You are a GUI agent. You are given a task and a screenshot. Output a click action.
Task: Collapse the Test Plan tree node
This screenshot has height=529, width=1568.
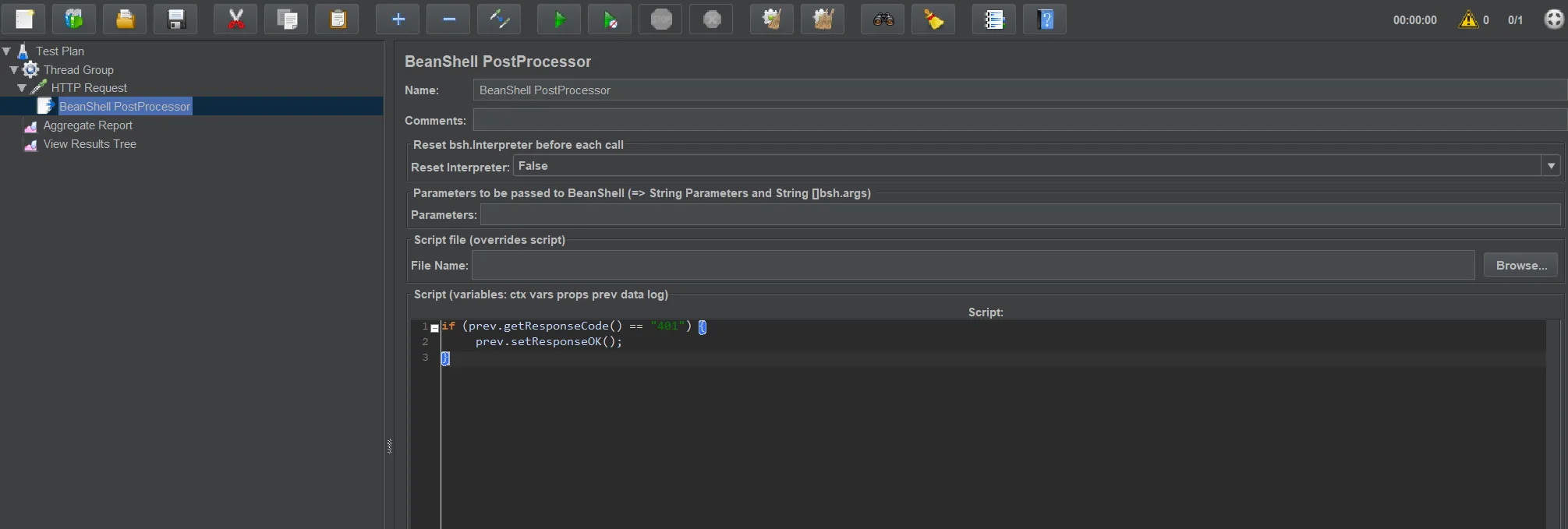[6, 51]
